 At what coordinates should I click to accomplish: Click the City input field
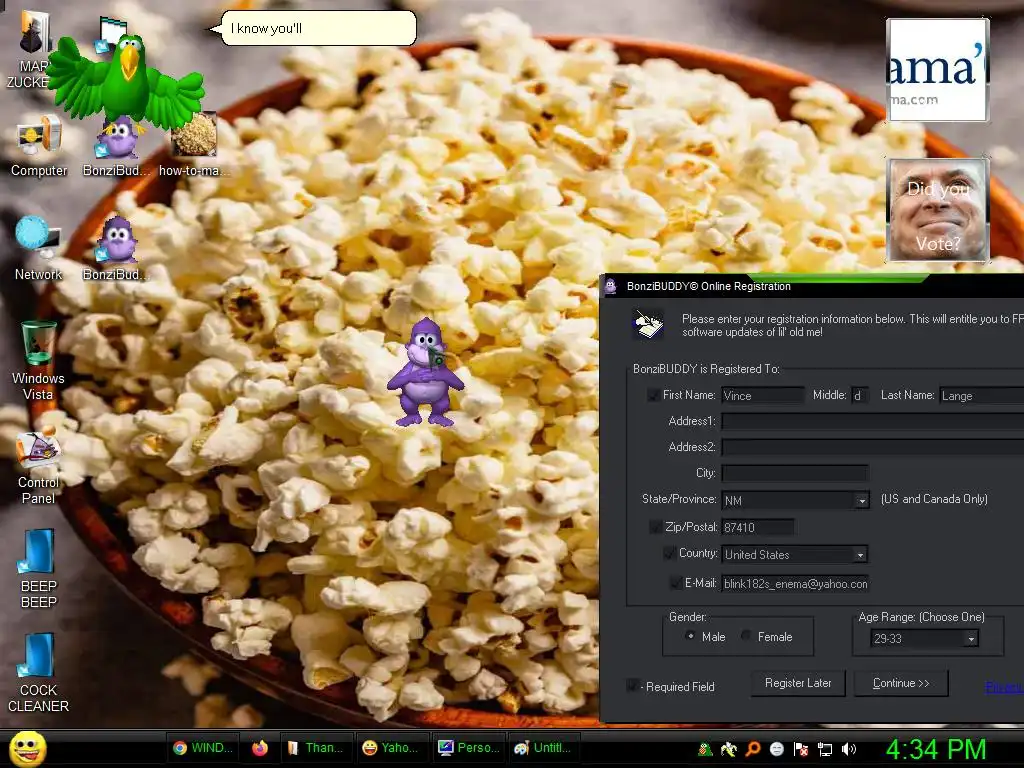[x=795, y=473]
